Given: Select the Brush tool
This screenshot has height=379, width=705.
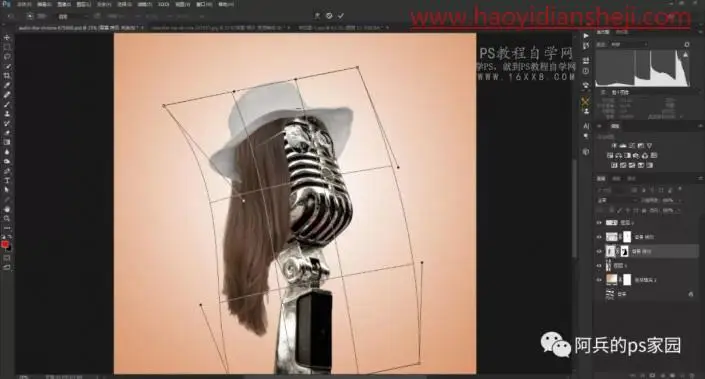Looking at the screenshot, I should coord(7,104).
